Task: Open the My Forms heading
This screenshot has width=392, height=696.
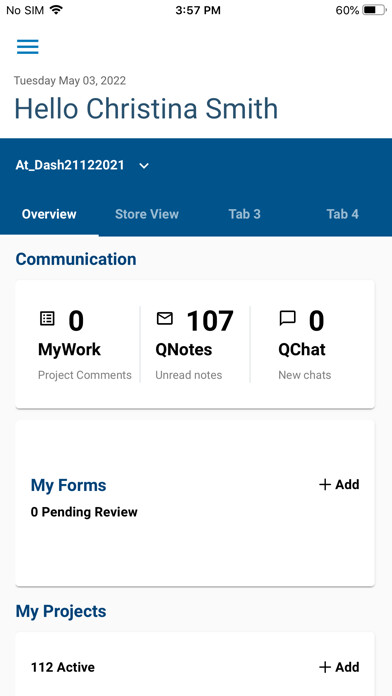Action: [x=68, y=485]
